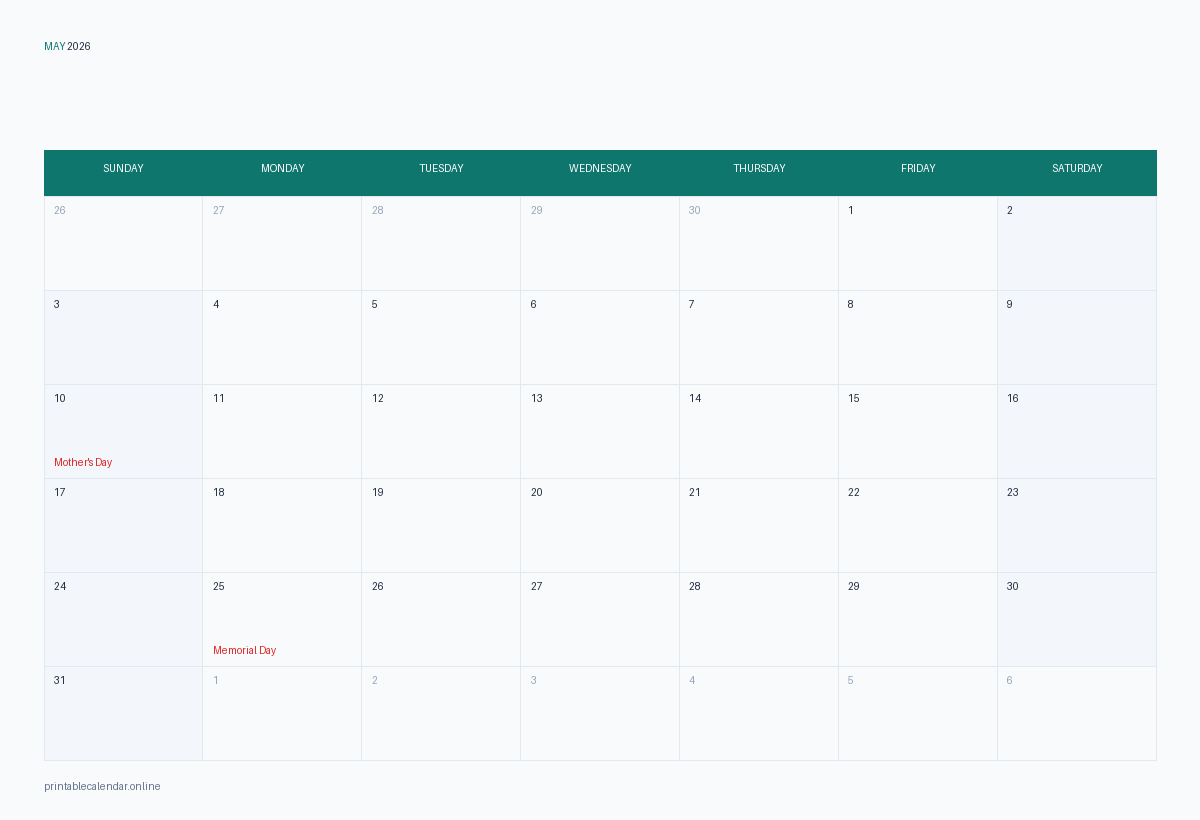Viewport: 1200px width, 820px height.
Task: Click greyed June 5 date number
Action: click(x=851, y=681)
